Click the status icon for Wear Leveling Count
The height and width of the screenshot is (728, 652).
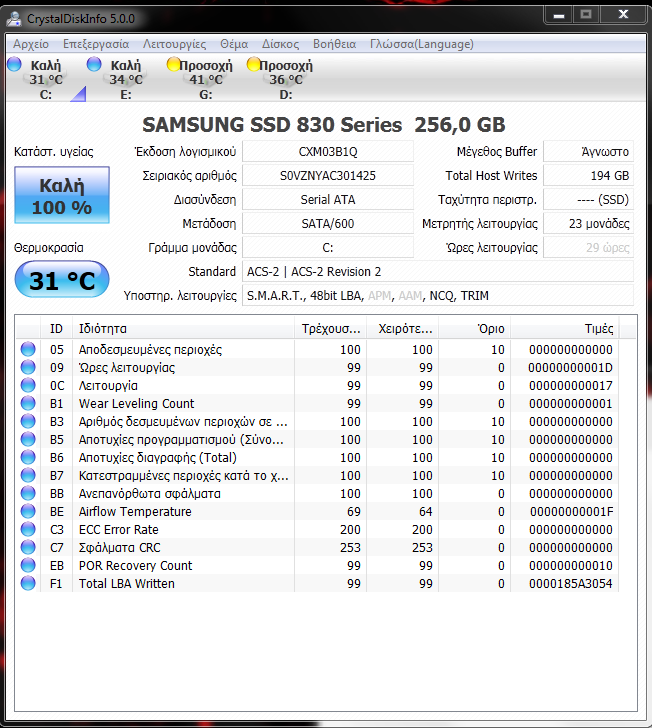pos(28,403)
